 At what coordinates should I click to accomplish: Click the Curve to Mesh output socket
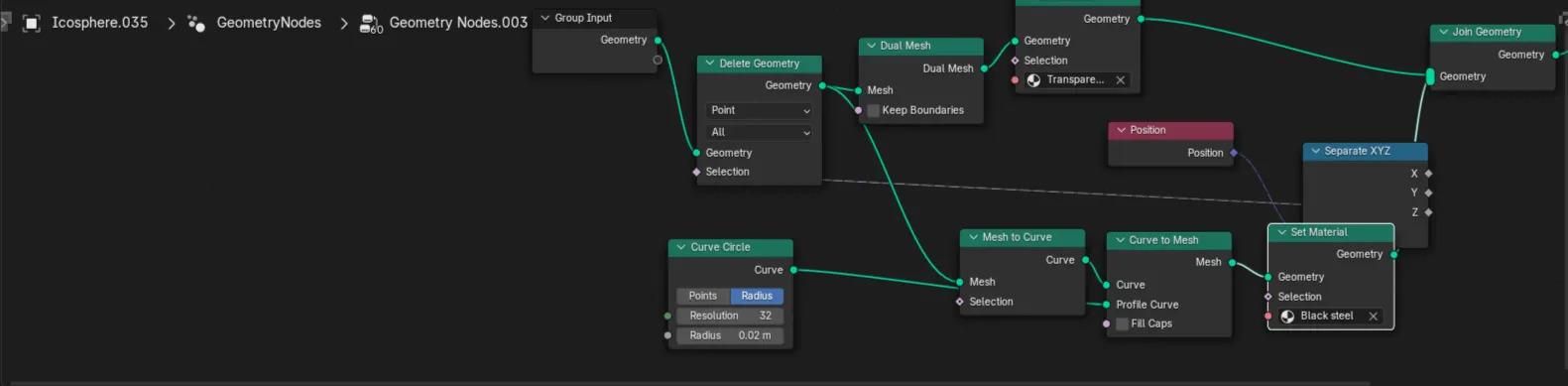[1232, 263]
